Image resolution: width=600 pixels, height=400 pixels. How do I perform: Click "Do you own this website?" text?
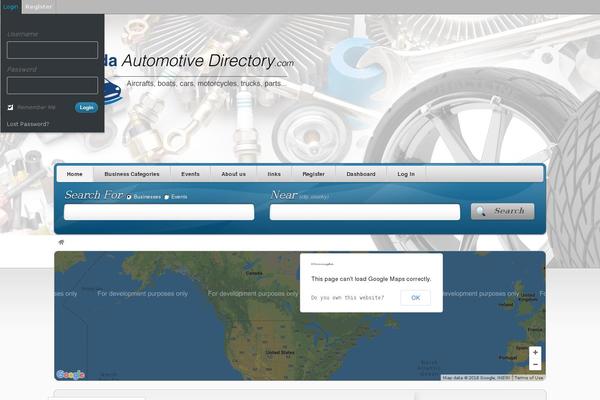[347, 298]
